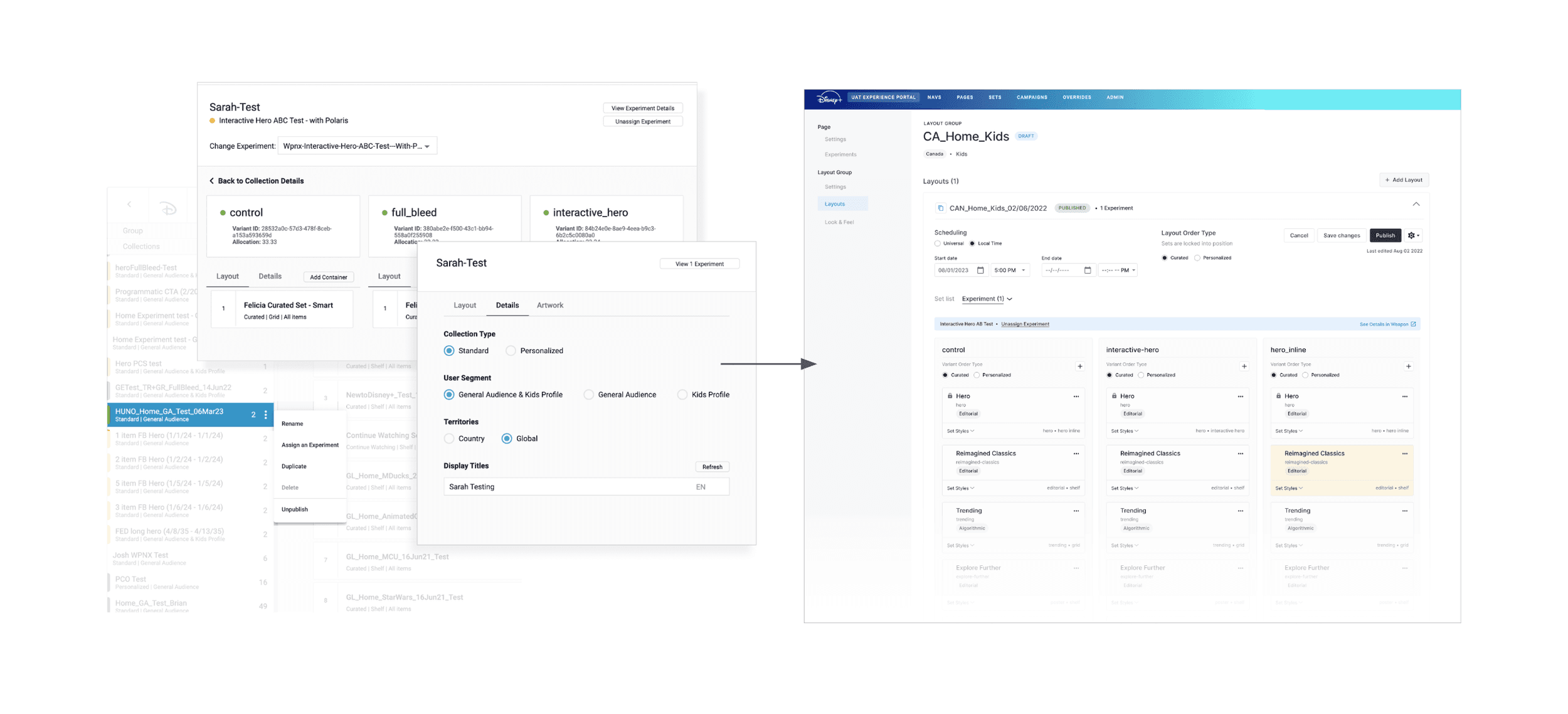Click the plus icon in the control variant column

click(x=1079, y=366)
